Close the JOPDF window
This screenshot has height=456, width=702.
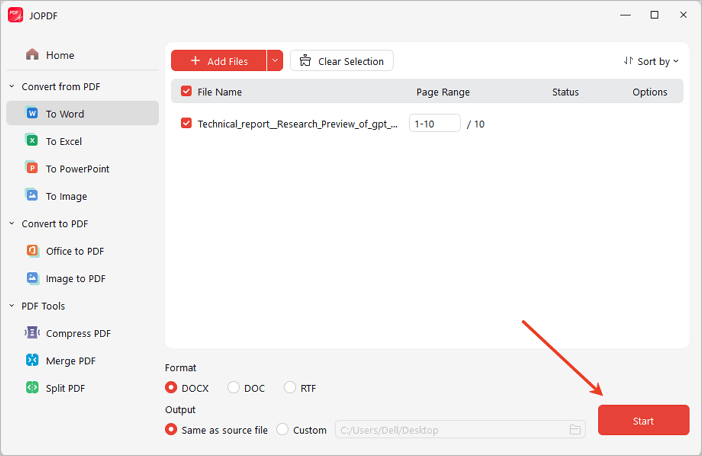(x=683, y=15)
